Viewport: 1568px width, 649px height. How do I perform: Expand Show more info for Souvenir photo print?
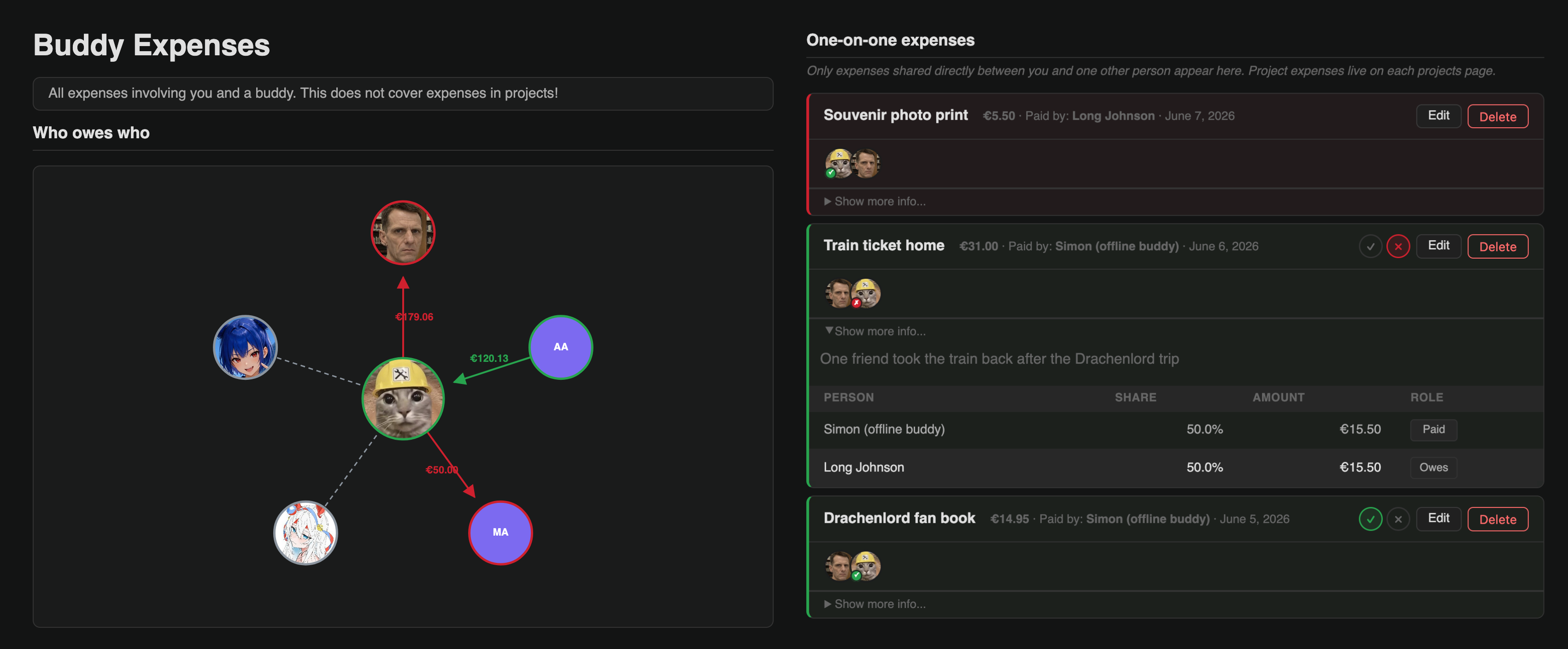pyautogui.click(x=875, y=201)
